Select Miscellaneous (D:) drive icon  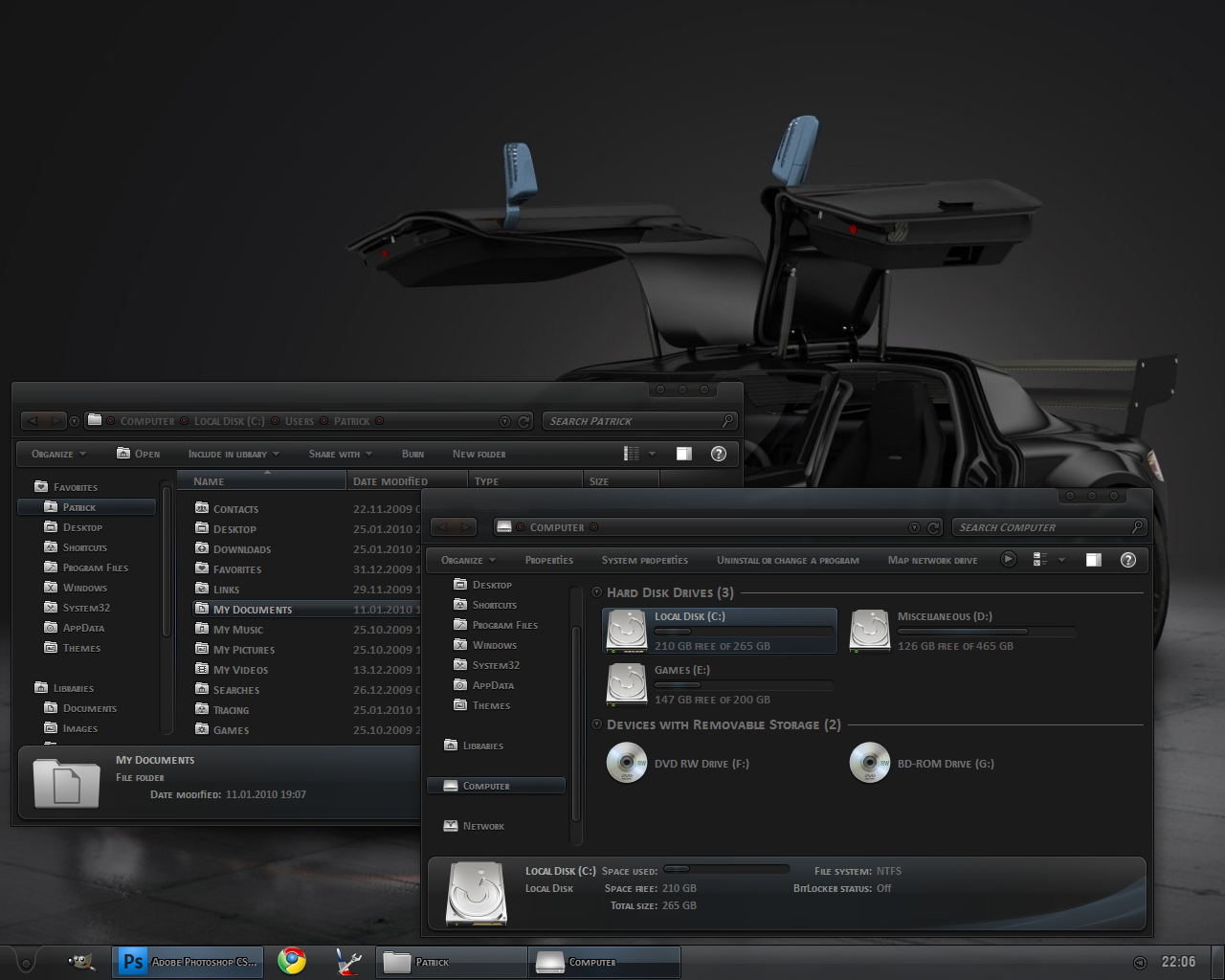tap(870, 631)
